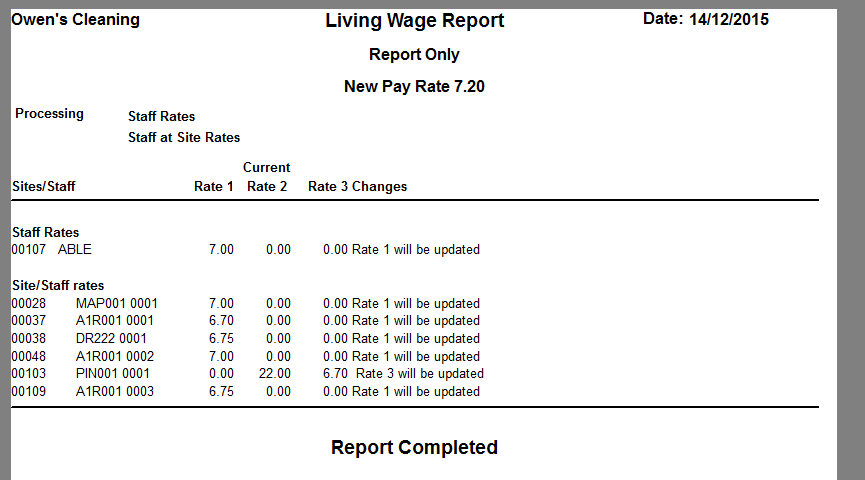Click site code PIN001 0001
The height and width of the screenshot is (480, 865).
point(113,374)
